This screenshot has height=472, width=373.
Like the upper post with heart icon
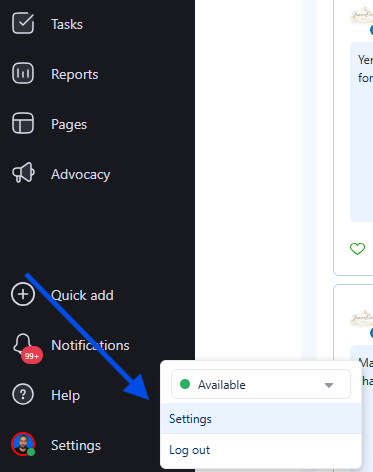pyautogui.click(x=357, y=249)
